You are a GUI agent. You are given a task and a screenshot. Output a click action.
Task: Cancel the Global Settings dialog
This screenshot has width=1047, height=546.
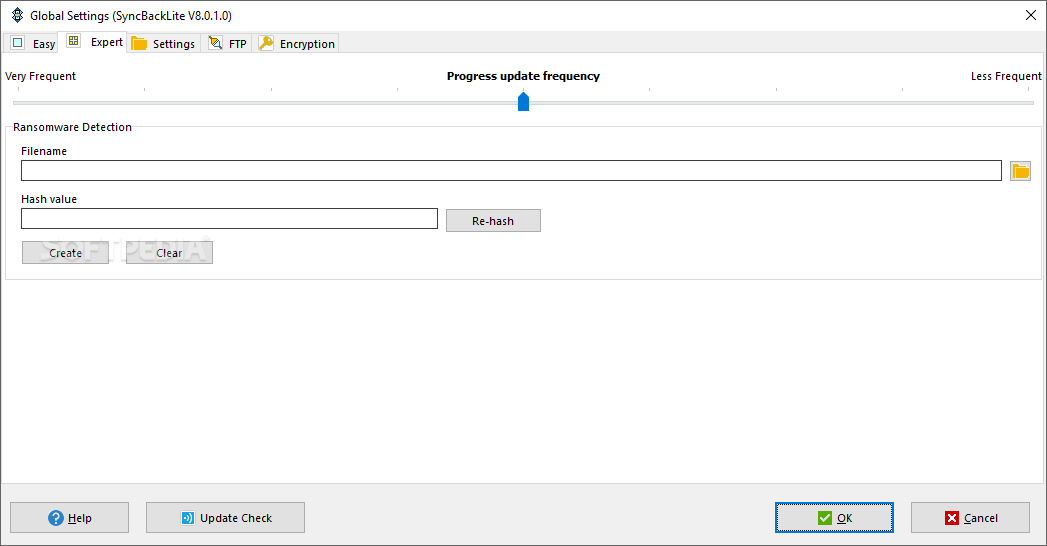970,517
